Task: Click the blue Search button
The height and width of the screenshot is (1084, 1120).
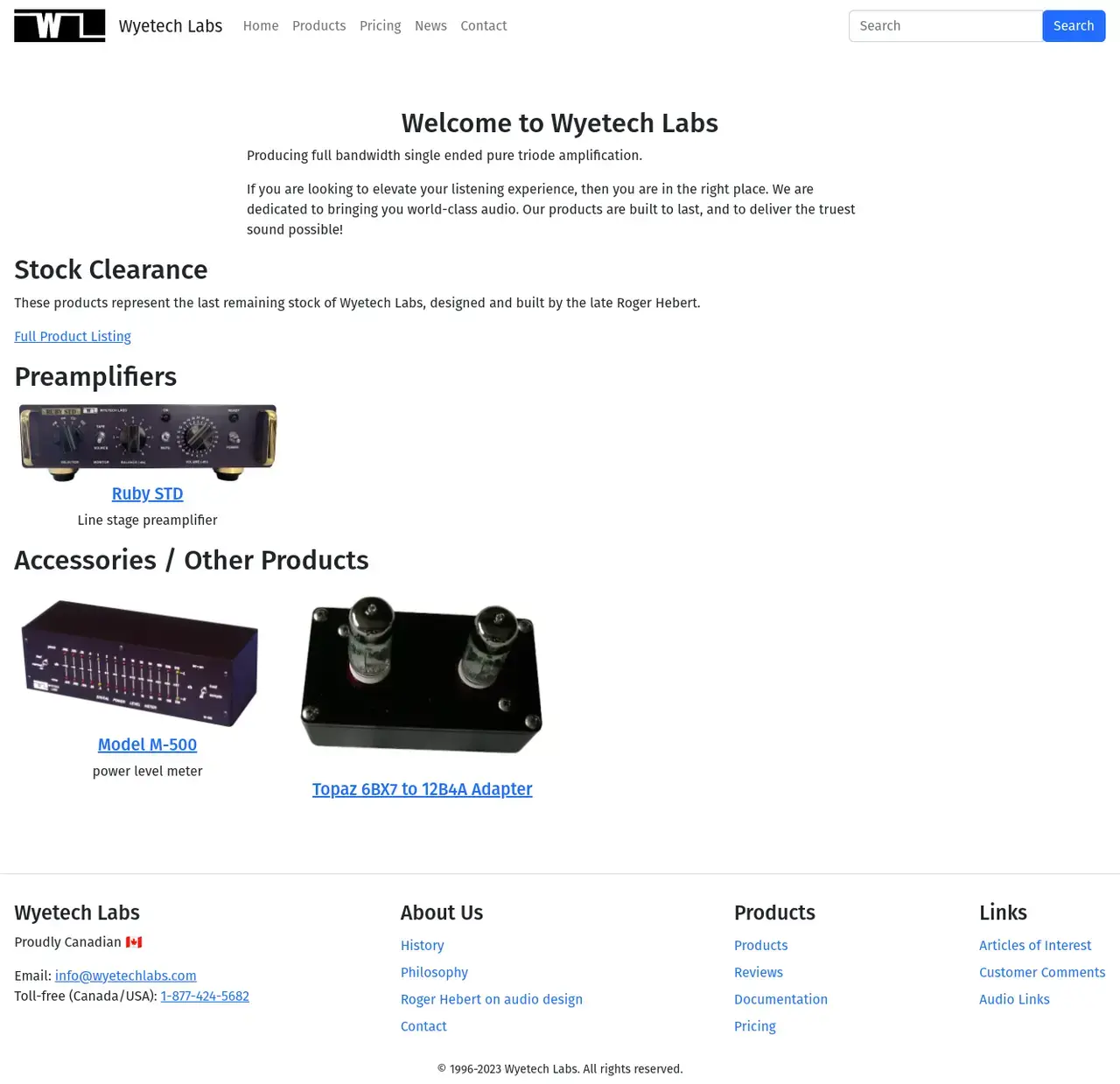Action: [x=1074, y=26]
